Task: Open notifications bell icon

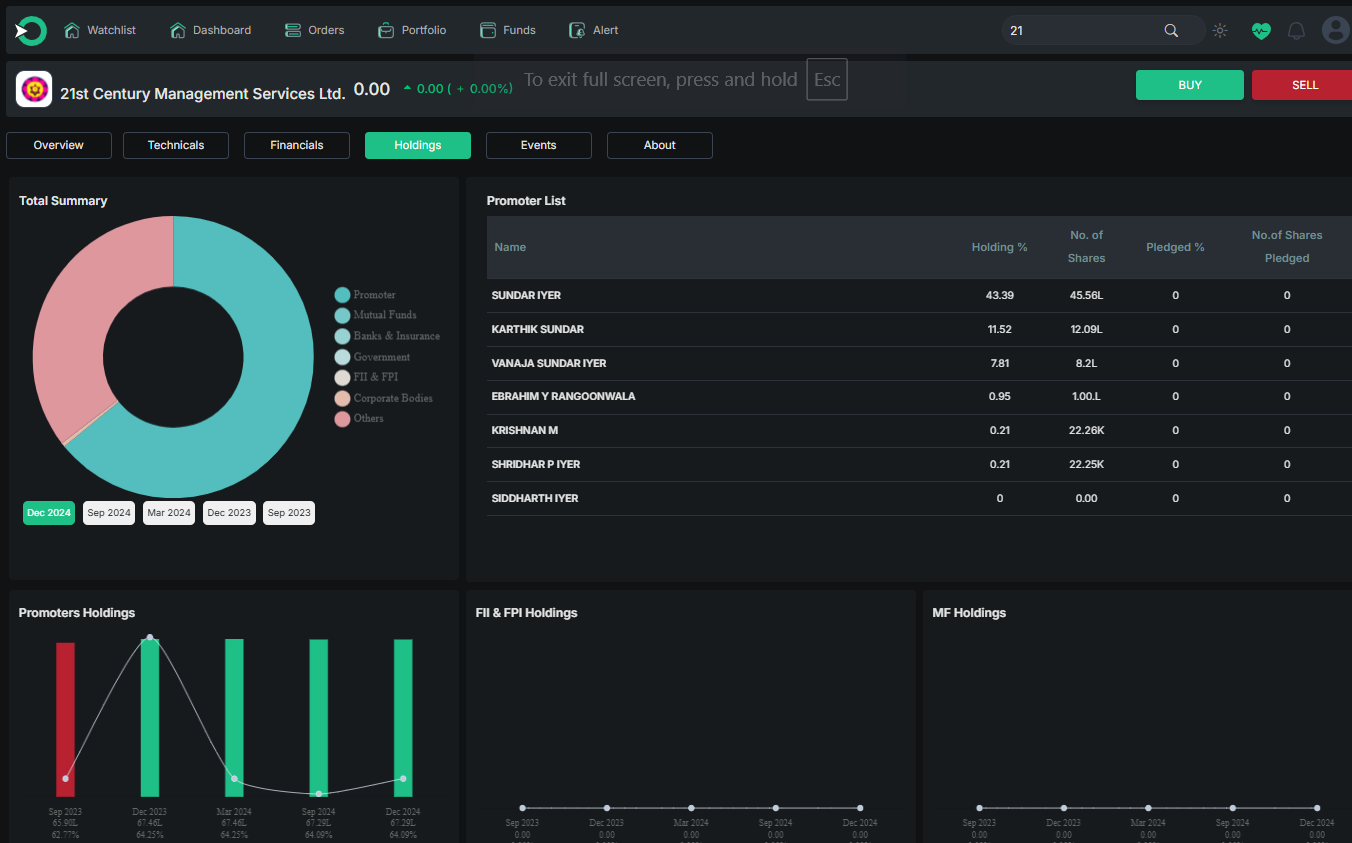Action: [1296, 31]
